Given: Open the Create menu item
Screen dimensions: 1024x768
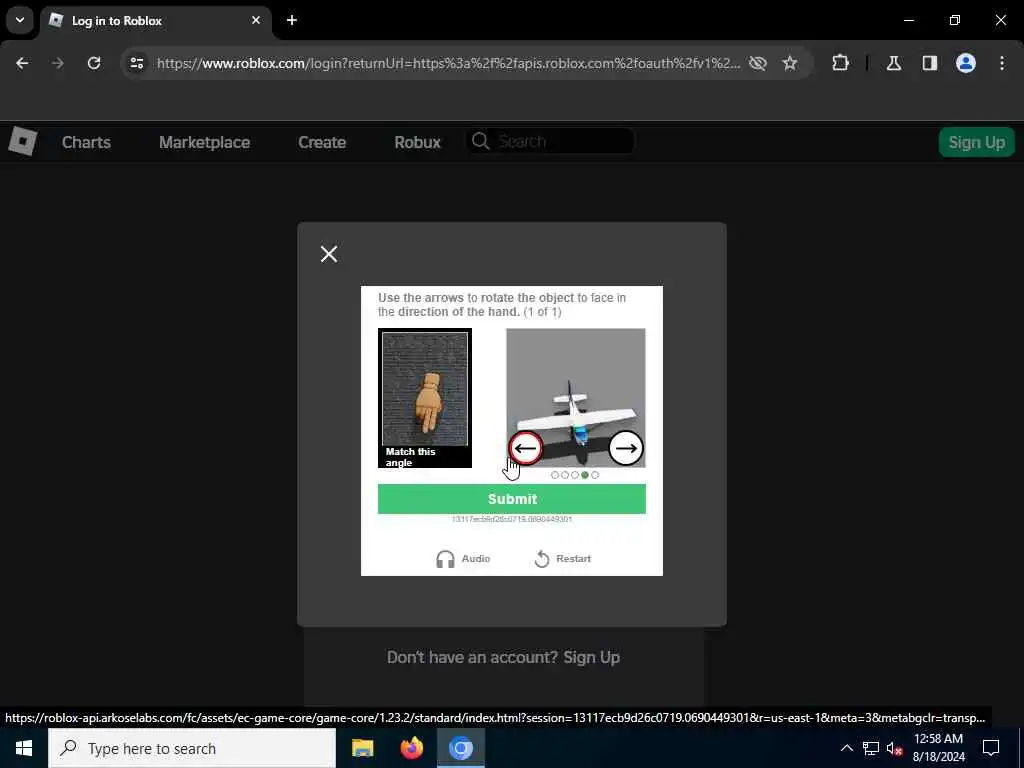Looking at the screenshot, I should coord(322,142).
